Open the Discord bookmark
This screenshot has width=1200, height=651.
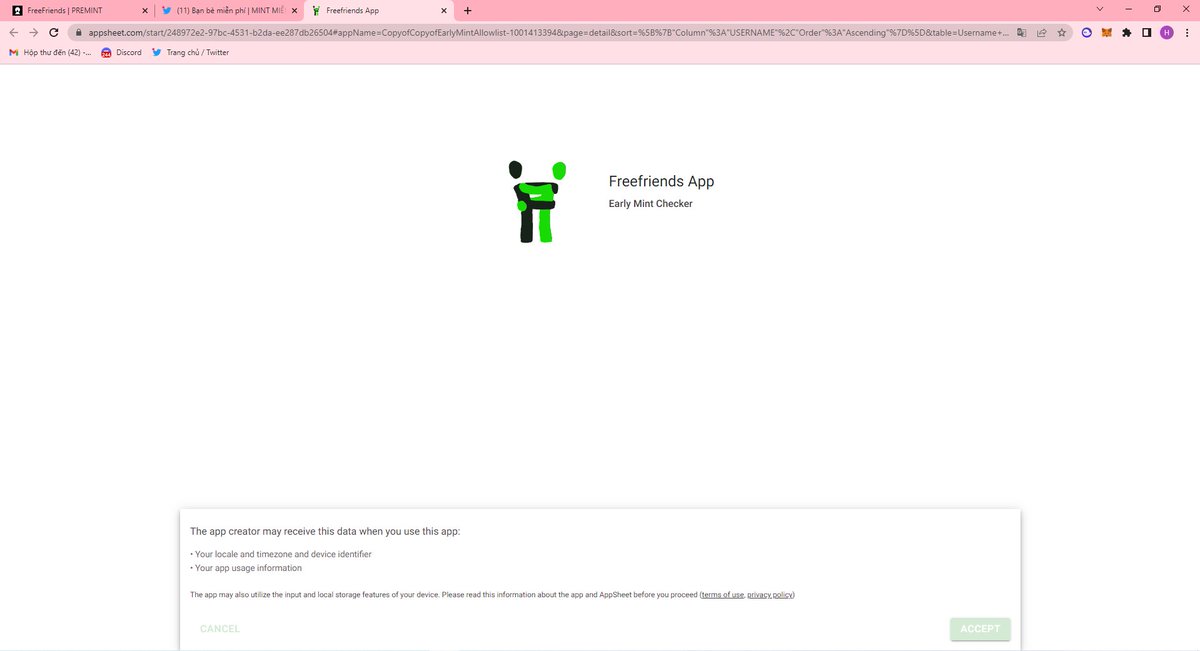tap(121, 52)
